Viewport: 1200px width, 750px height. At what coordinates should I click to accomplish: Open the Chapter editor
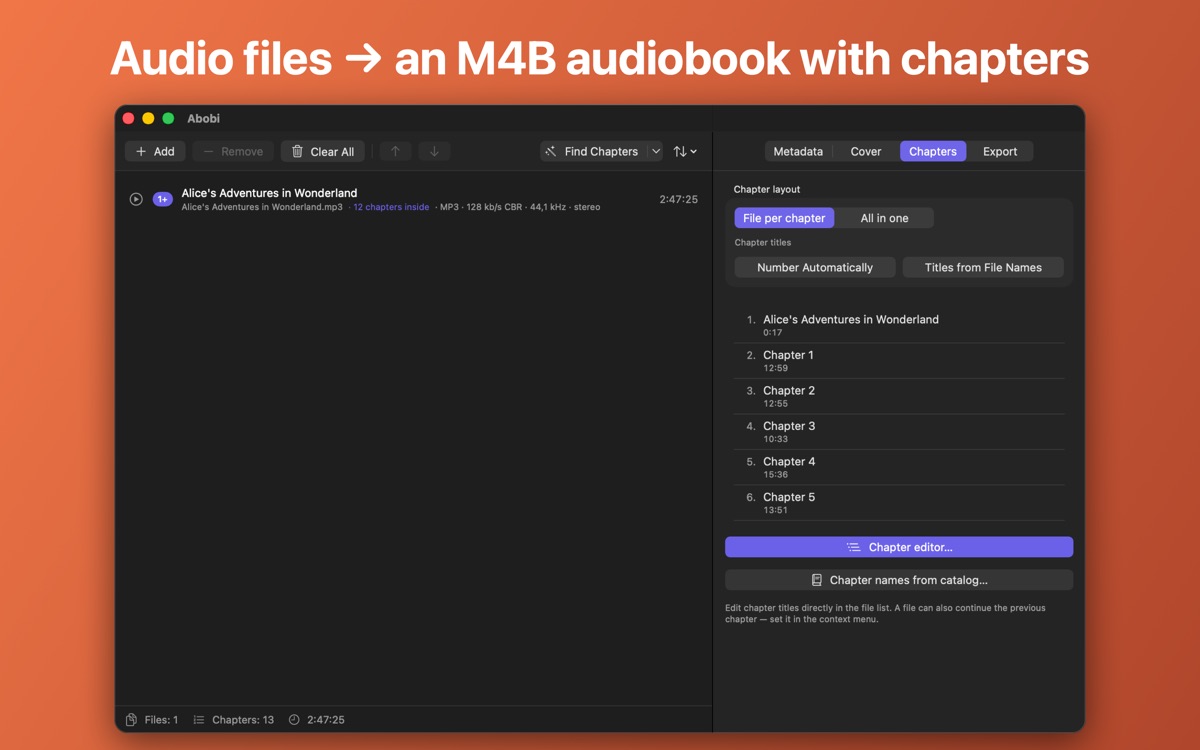(x=899, y=547)
